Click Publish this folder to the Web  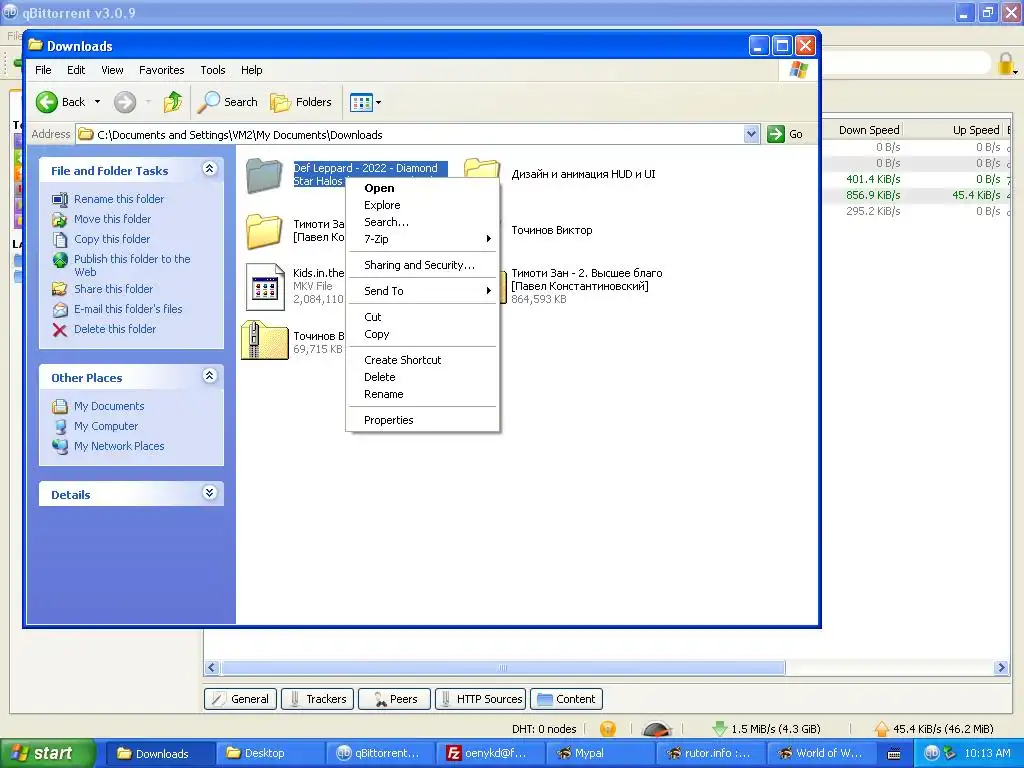pos(132,265)
